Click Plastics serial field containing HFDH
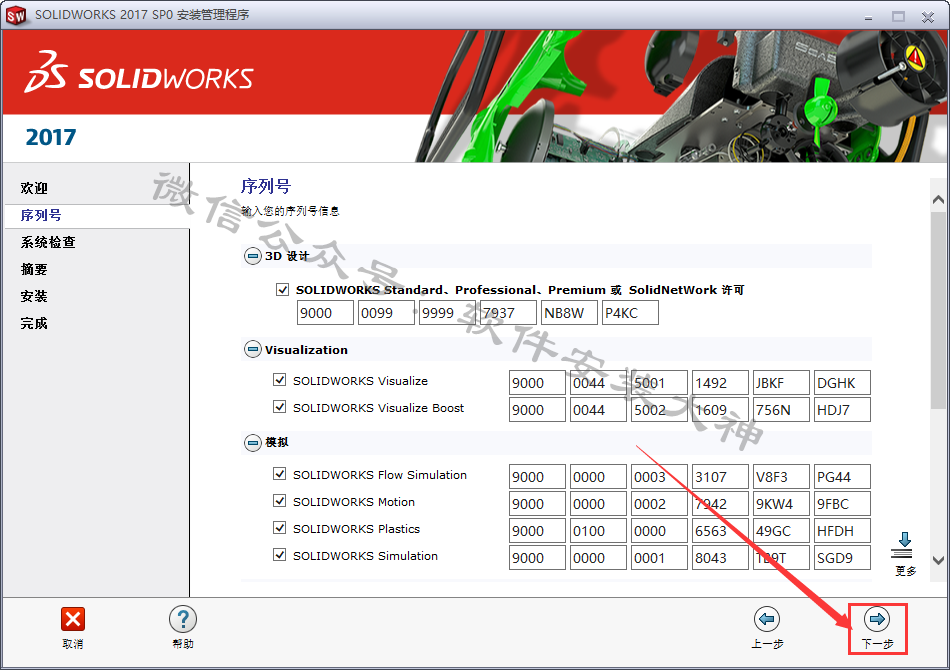 point(843,531)
